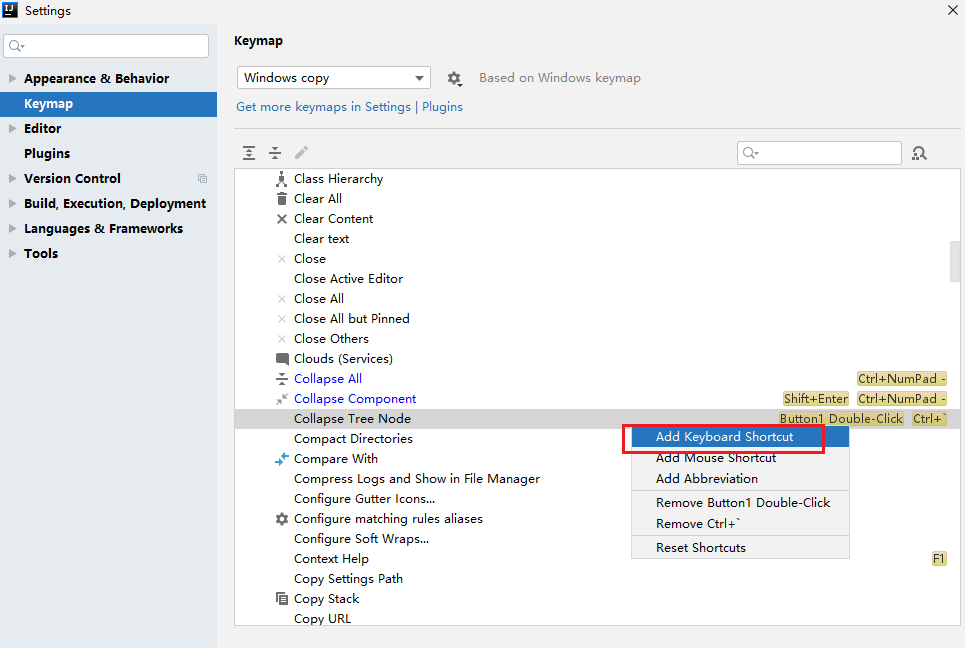Choose Add Keyboard Shortcut menu item
Screen dimensions: 965x648
[740, 437]
